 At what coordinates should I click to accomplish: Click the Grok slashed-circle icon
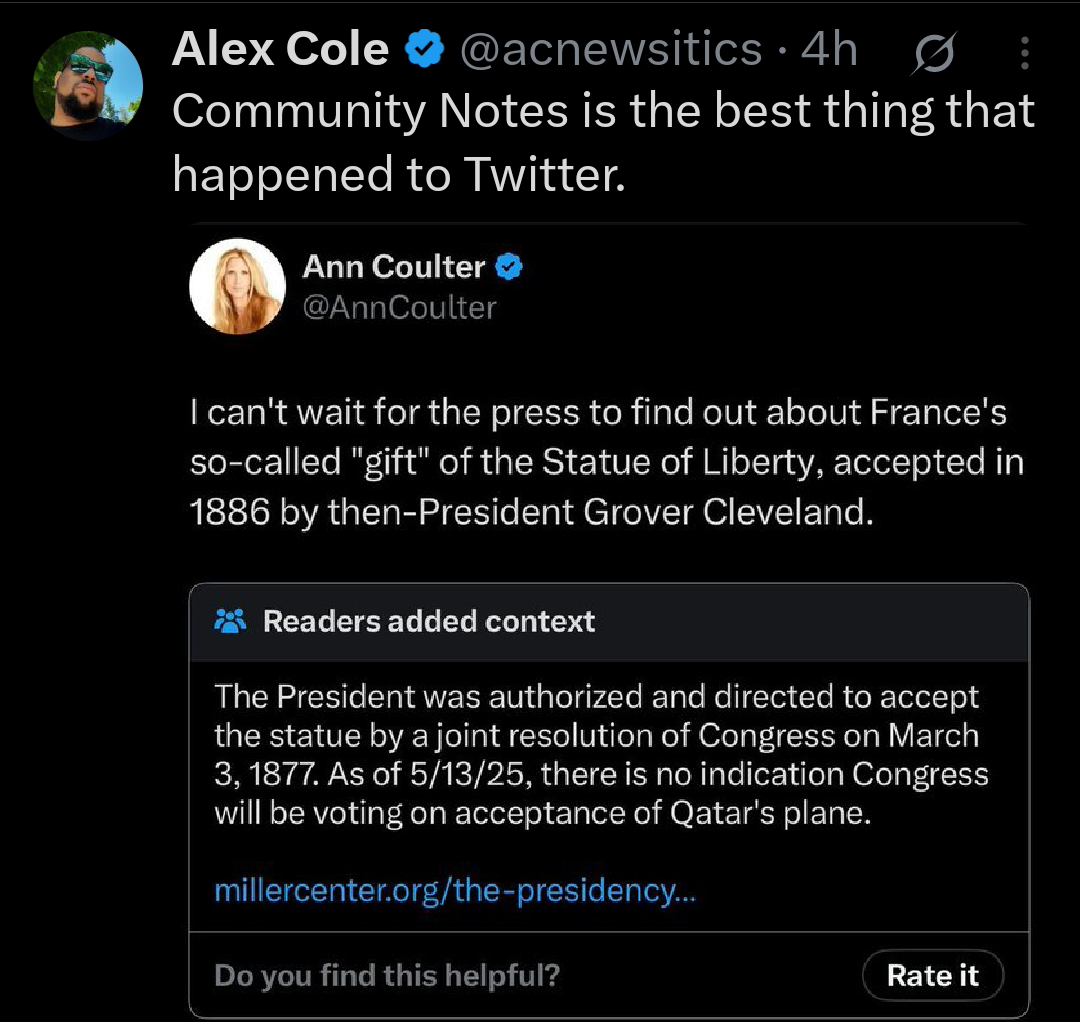pyautogui.click(x=932, y=54)
